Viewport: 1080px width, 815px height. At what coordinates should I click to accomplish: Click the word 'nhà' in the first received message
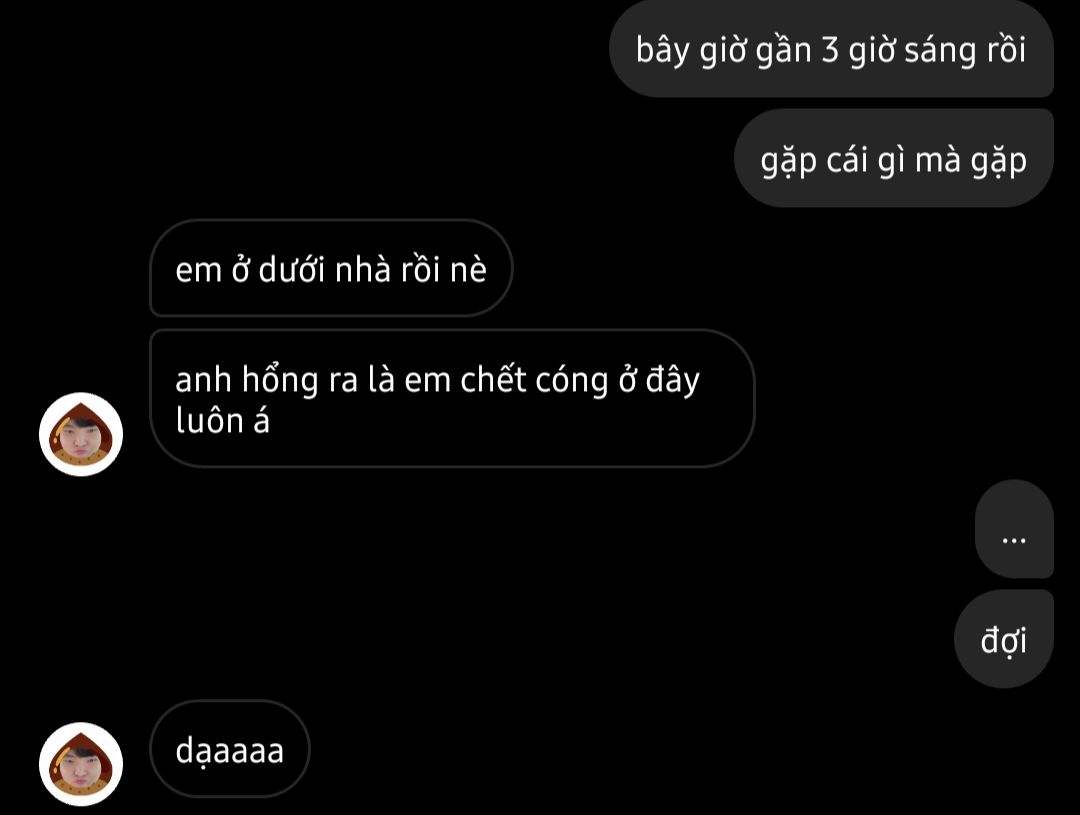coord(363,269)
